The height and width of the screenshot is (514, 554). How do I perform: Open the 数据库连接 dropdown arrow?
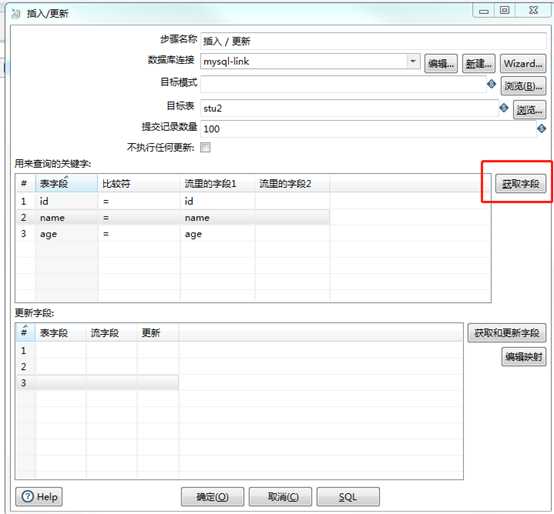(x=412, y=61)
